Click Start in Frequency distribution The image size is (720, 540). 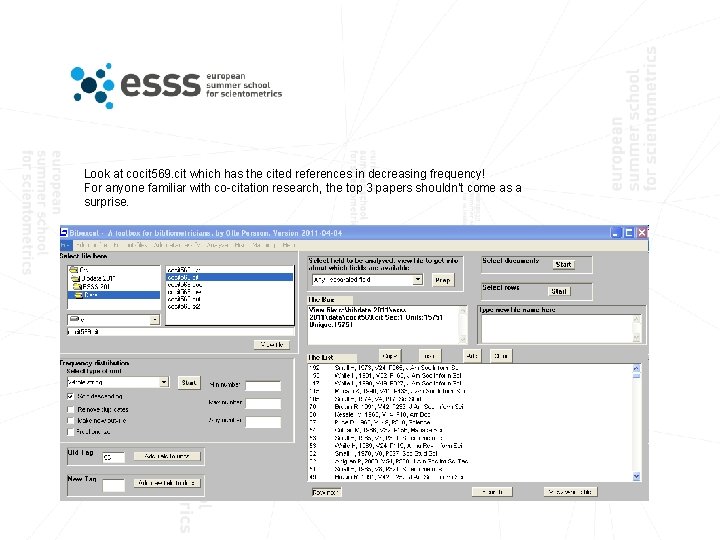pyautogui.click(x=189, y=382)
